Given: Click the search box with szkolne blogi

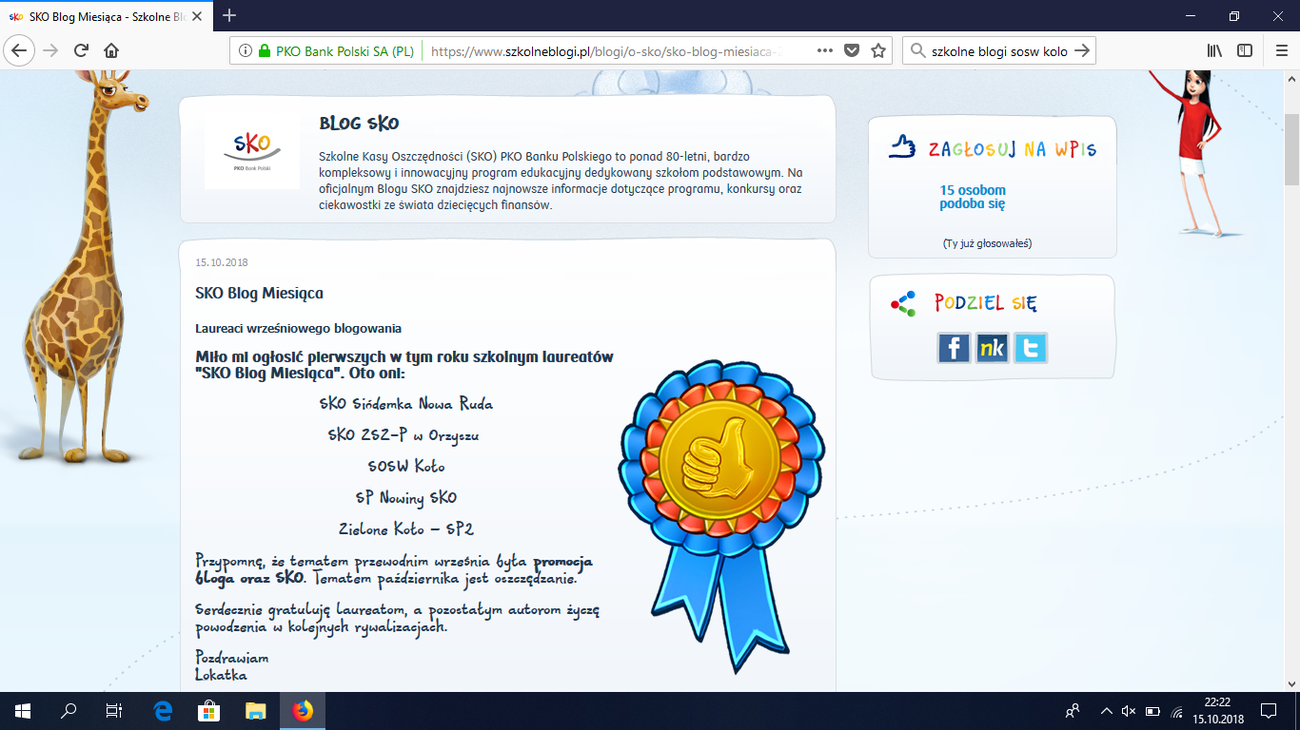Looking at the screenshot, I should click(999, 51).
